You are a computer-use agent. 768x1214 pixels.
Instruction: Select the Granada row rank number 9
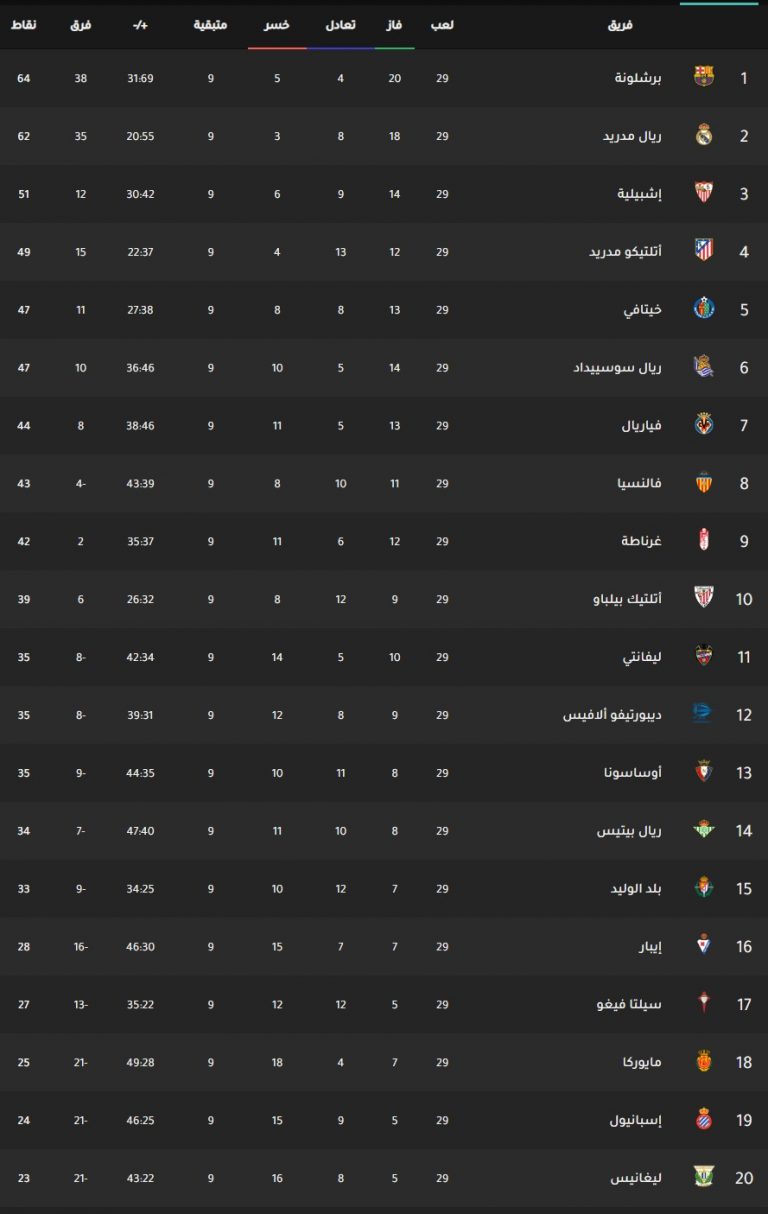tap(744, 541)
